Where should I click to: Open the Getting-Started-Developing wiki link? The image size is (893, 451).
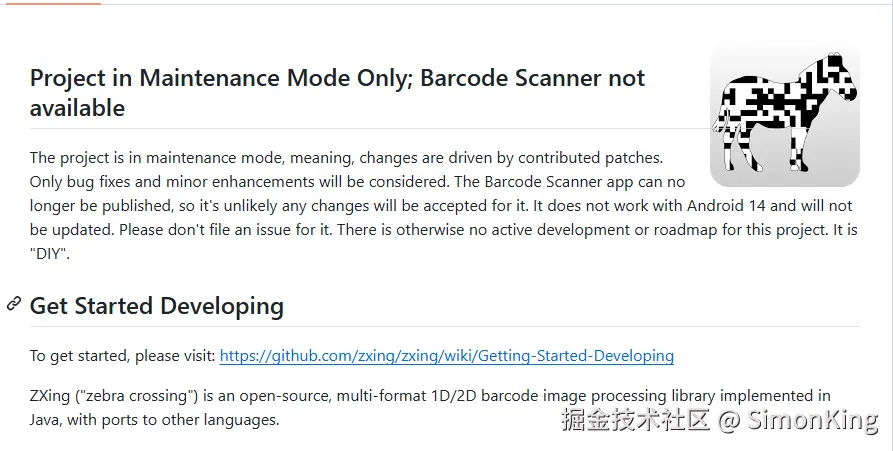(446, 355)
